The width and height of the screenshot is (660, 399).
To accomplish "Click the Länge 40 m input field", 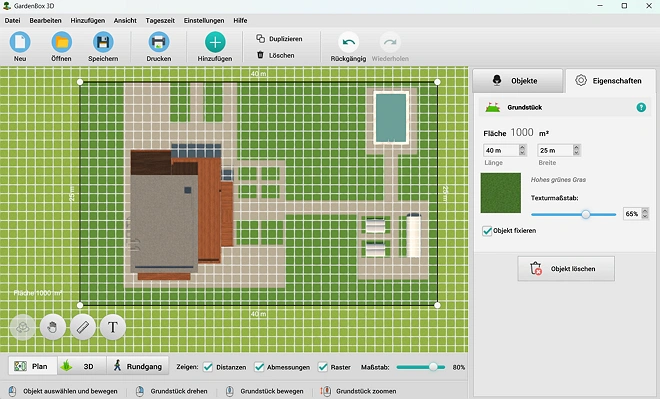I will (501, 150).
